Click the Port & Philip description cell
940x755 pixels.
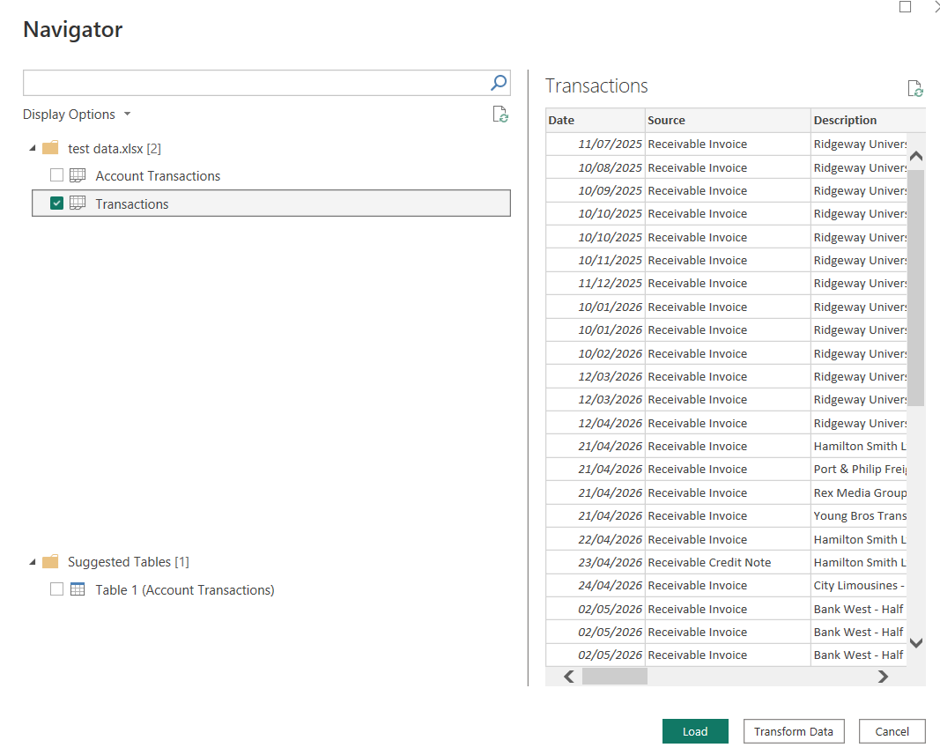click(859, 469)
